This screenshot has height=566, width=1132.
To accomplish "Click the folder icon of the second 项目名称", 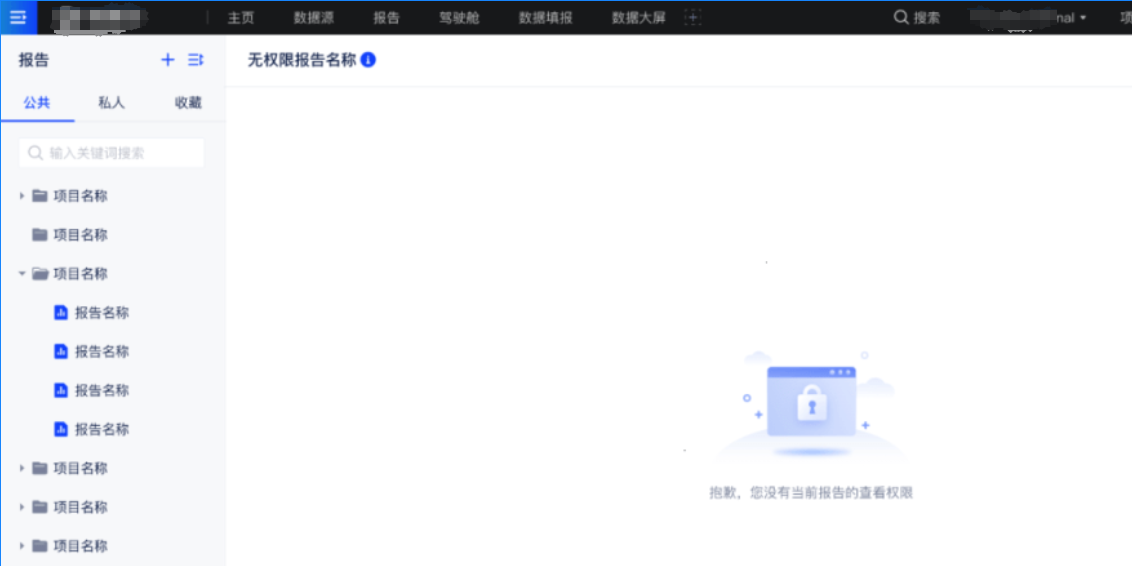I will coord(40,235).
